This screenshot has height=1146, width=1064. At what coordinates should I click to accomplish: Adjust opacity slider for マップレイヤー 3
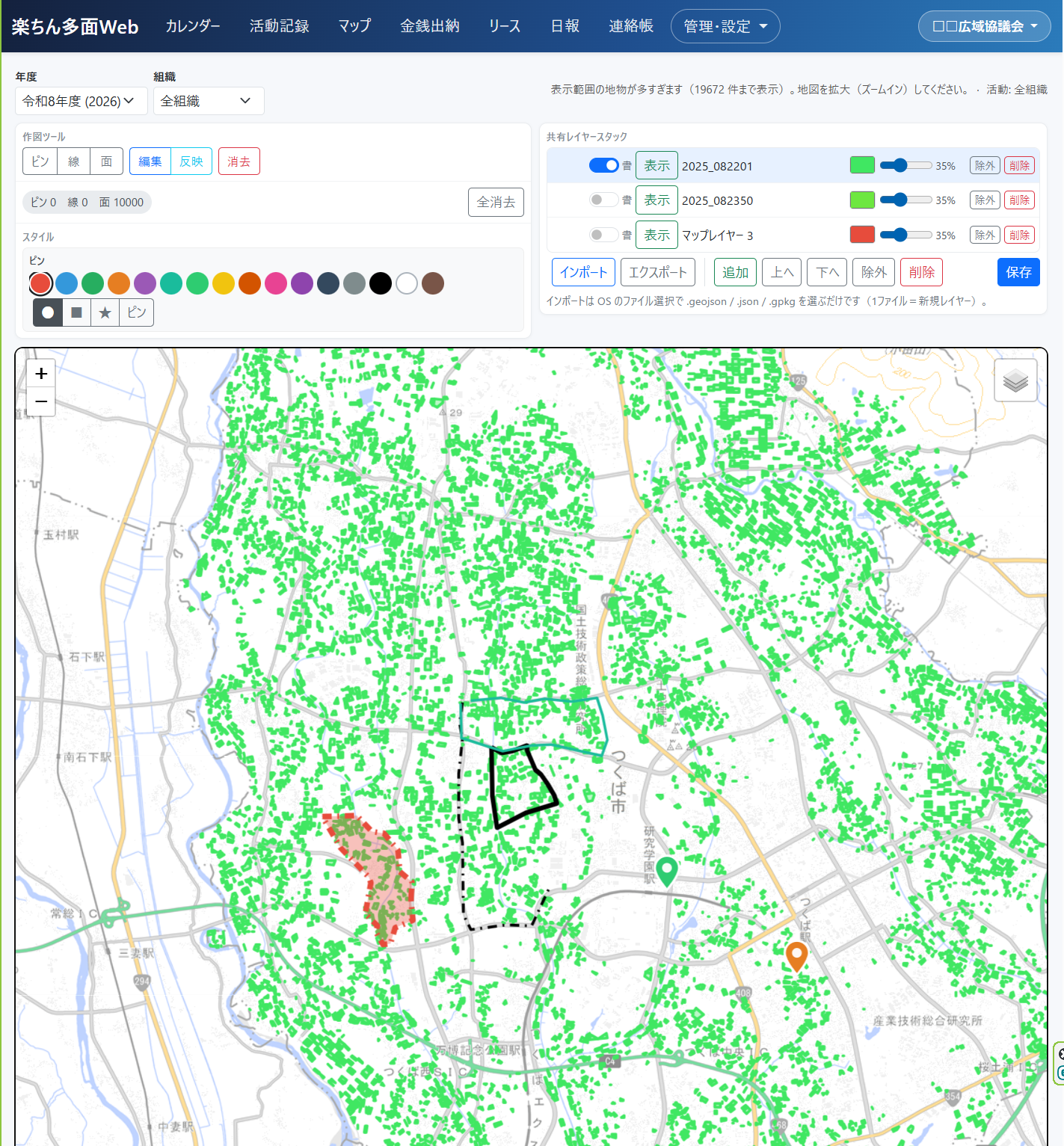pos(905,235)
